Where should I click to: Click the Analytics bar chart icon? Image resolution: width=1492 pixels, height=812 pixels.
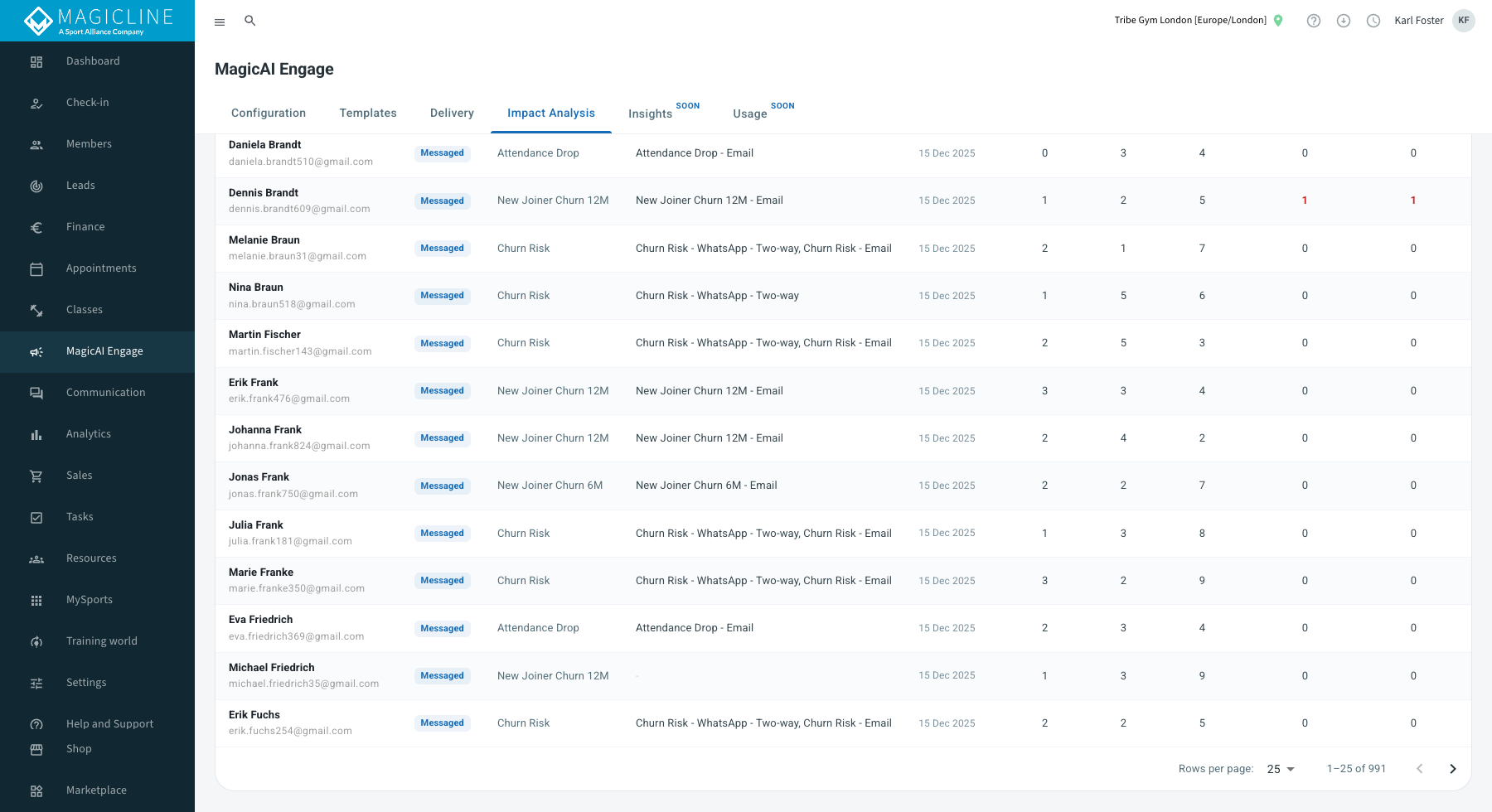(36, 434)
